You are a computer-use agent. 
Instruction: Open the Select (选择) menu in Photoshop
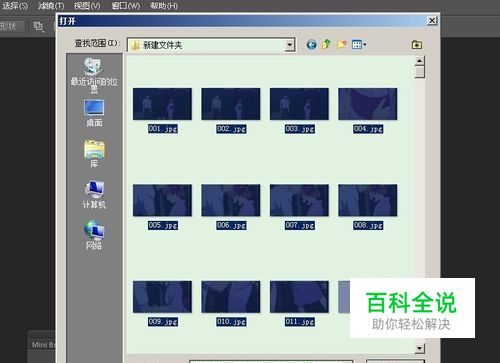tap(15, 6)
